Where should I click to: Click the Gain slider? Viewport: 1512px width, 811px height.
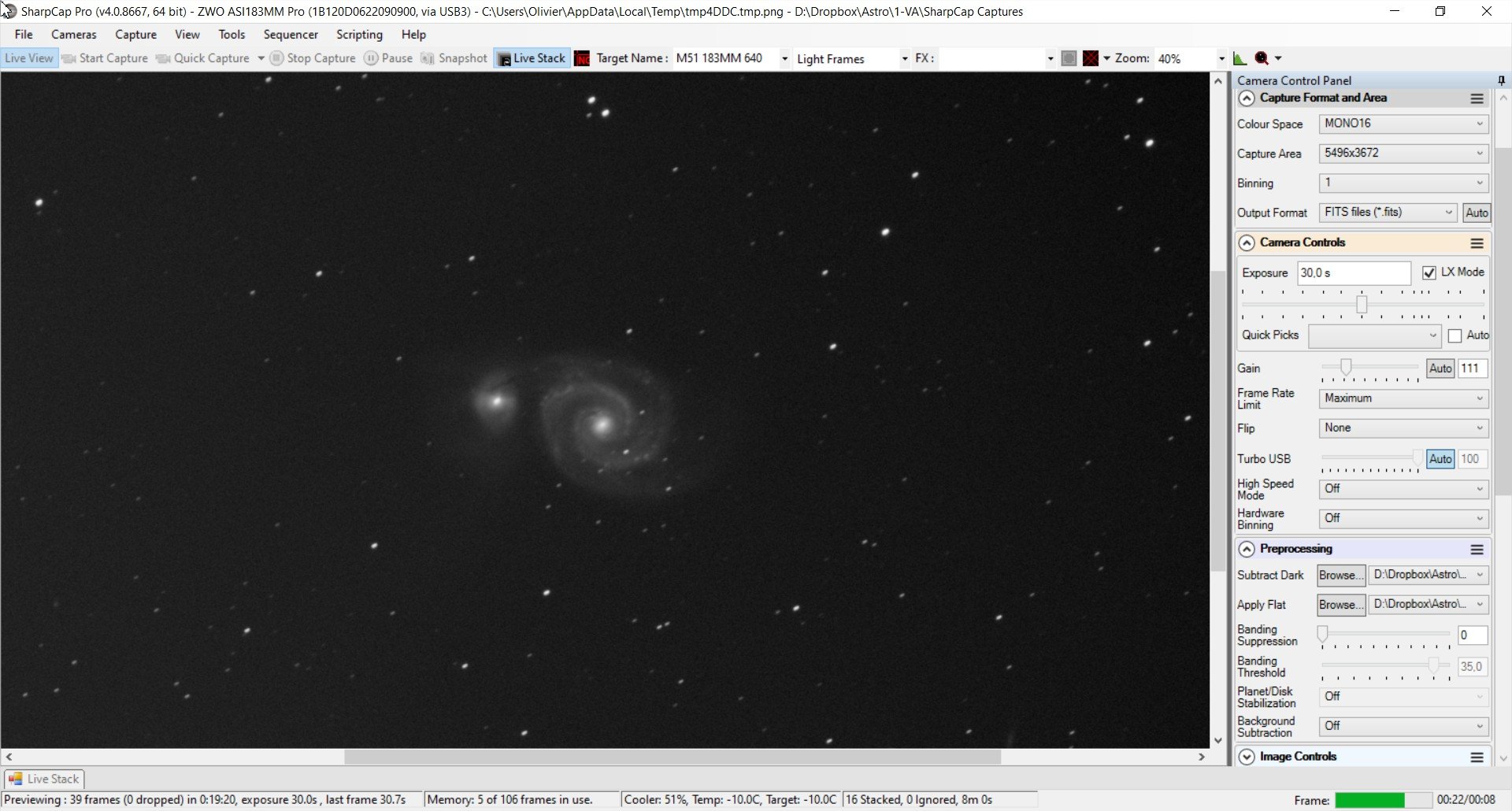1369,368
